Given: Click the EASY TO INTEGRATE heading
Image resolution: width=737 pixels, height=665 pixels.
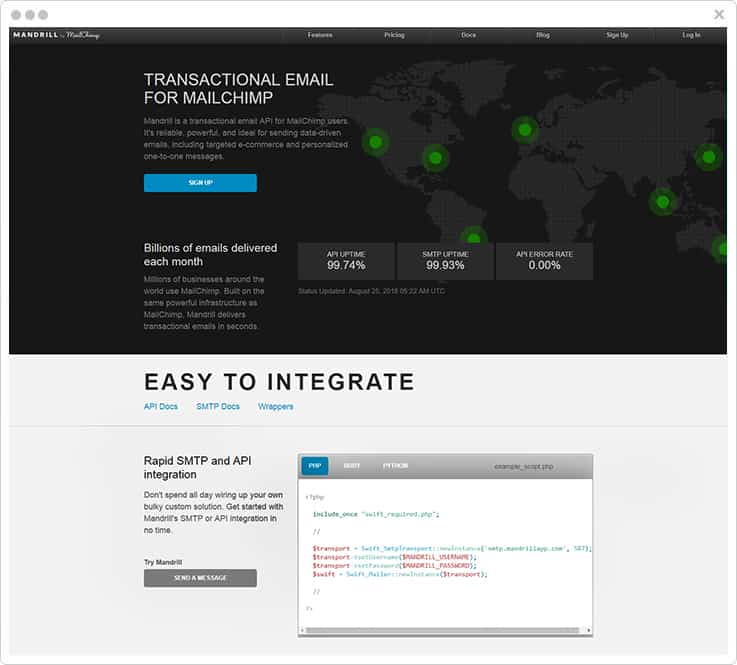Looking at the screenshot, I should click(280, 382).
